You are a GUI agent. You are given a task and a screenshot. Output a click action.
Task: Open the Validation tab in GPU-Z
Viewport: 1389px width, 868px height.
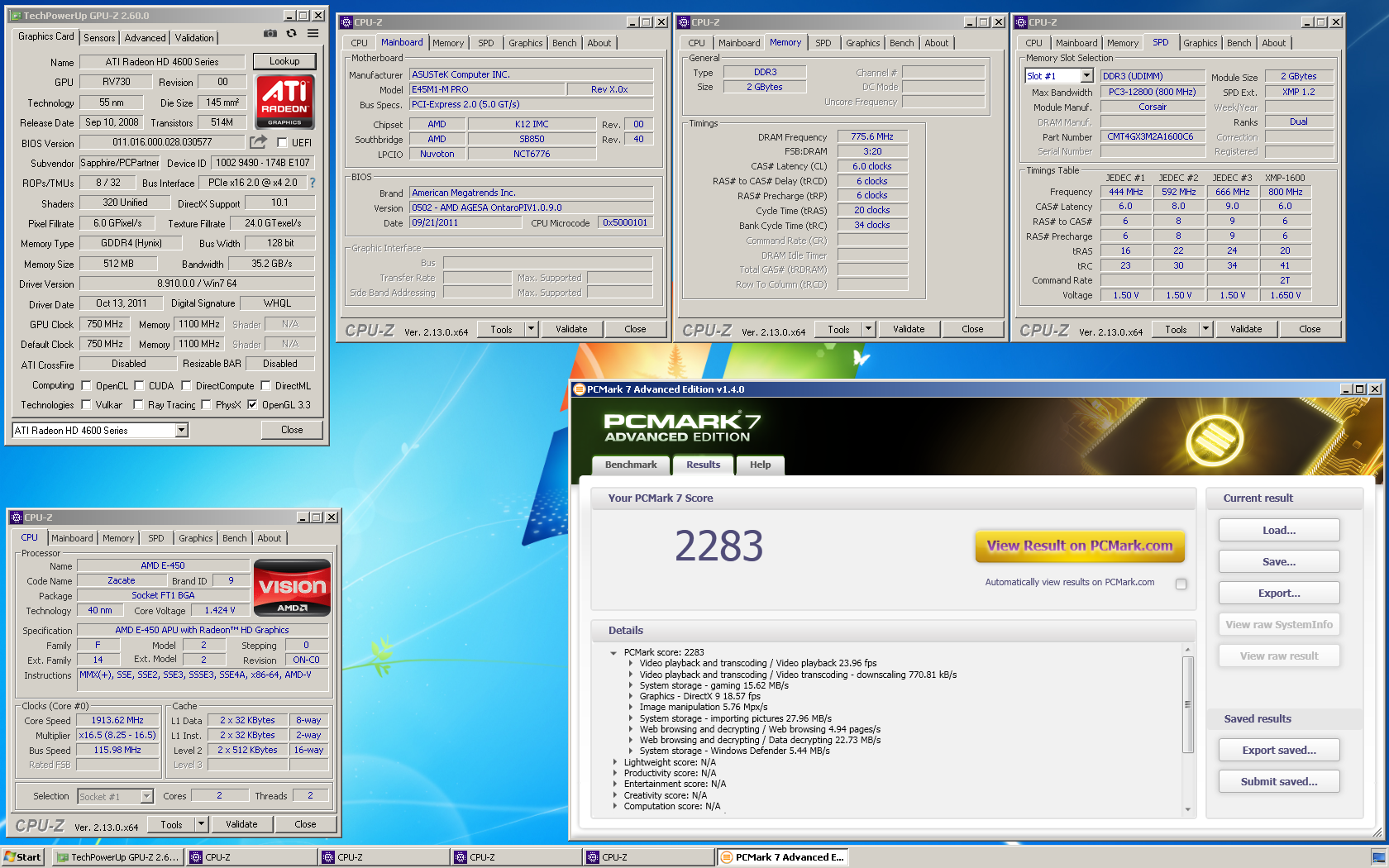[194, 38]
